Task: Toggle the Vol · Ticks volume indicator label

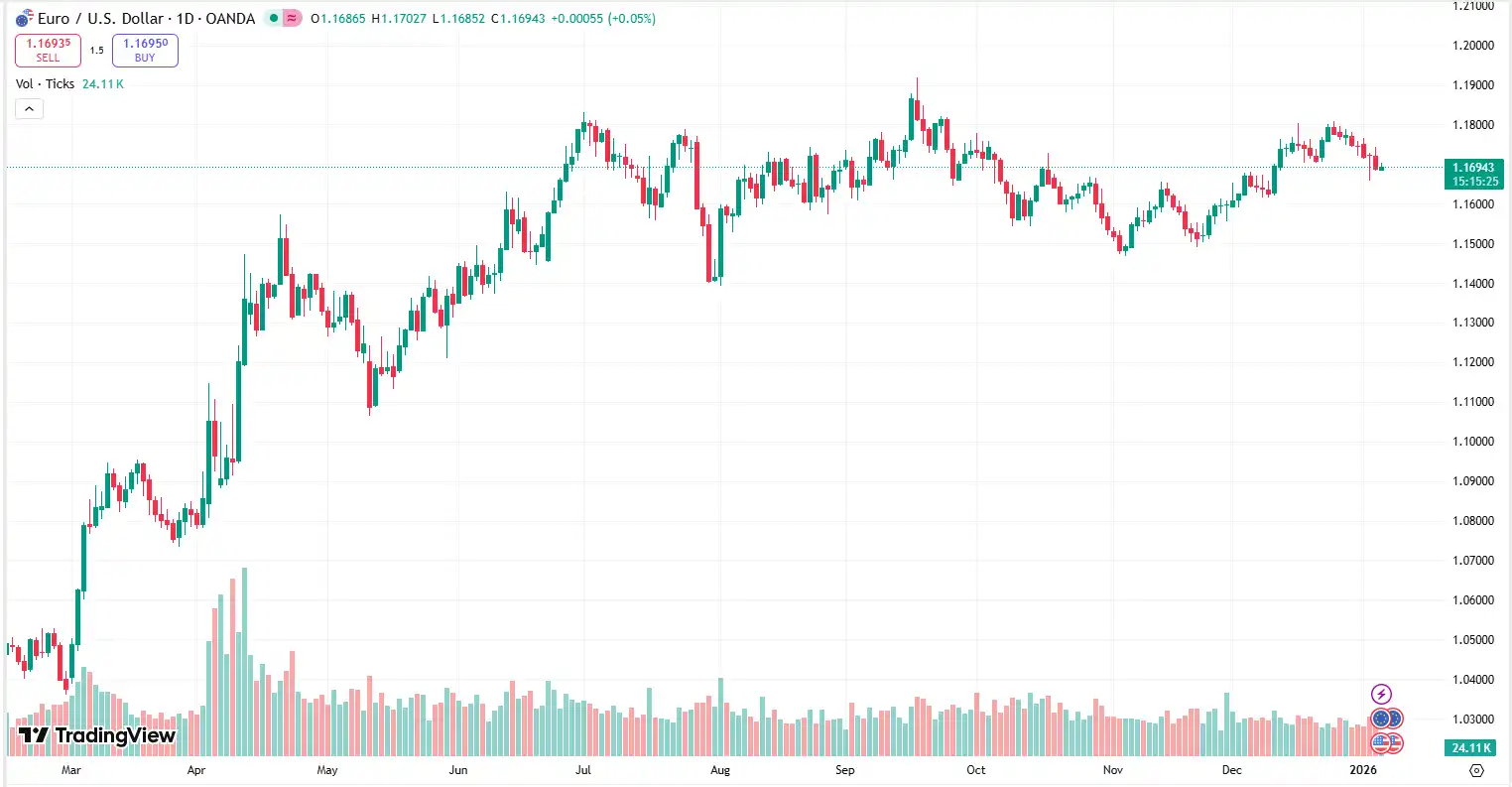Action: 43,84
